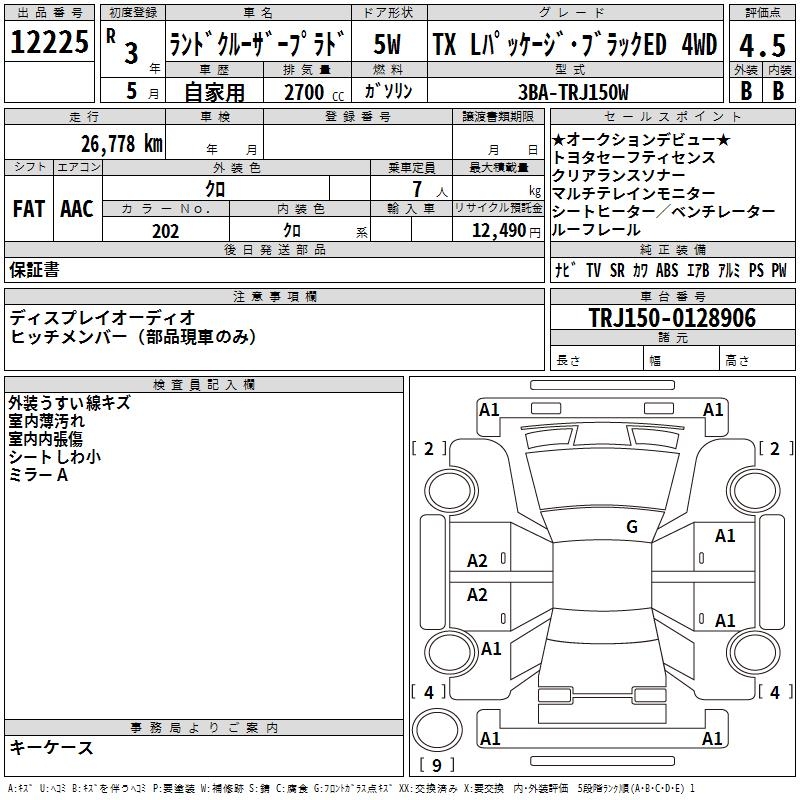The width and height of the screenshot is (800, 800).
Task: Select シートヒーター/ベンチレーター line
Action: 664,211
